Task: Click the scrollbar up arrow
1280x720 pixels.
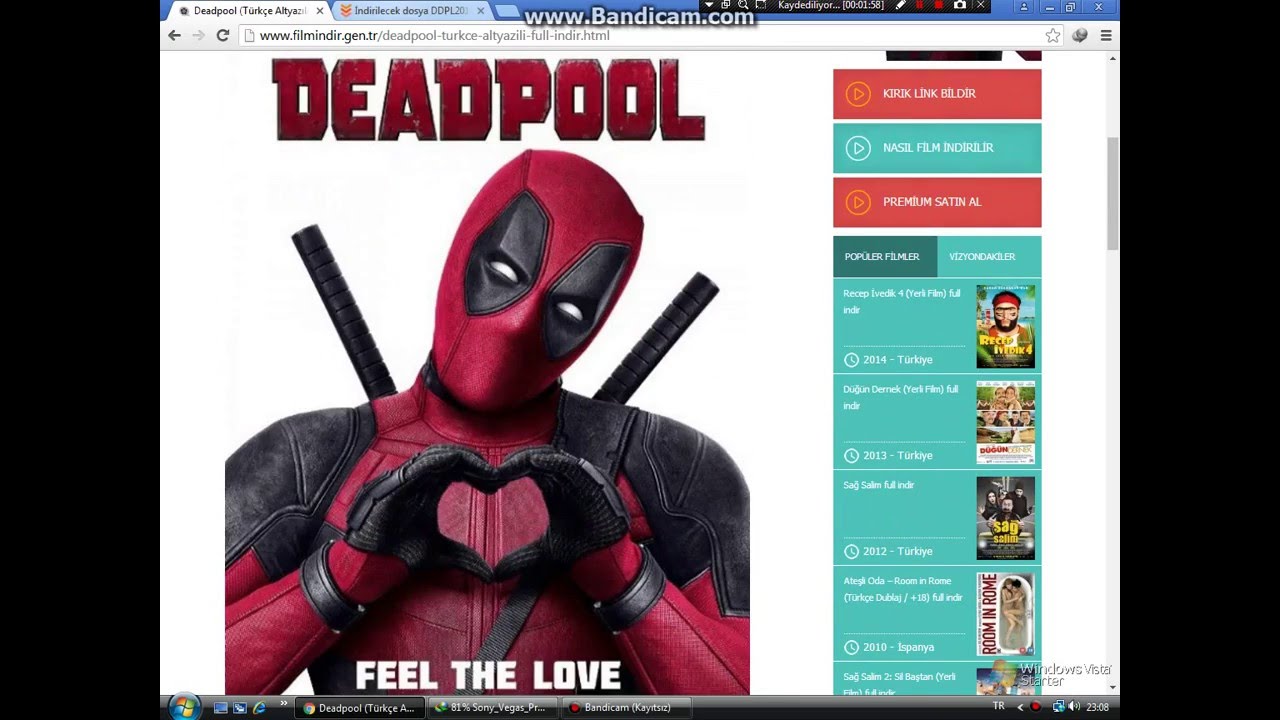Action: (1113, 59)
